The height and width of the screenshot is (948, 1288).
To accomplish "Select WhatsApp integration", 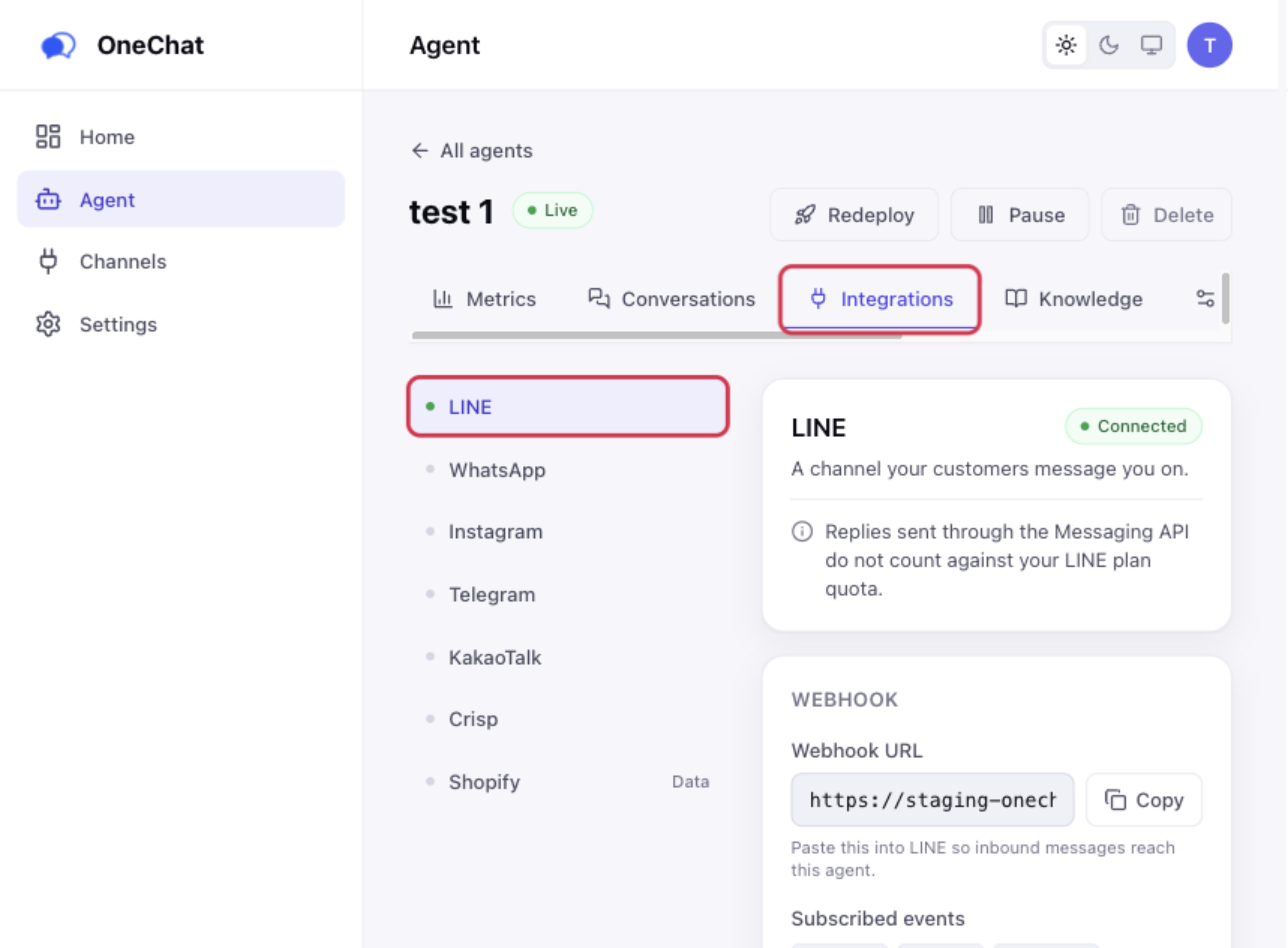I will pos(568,470).
